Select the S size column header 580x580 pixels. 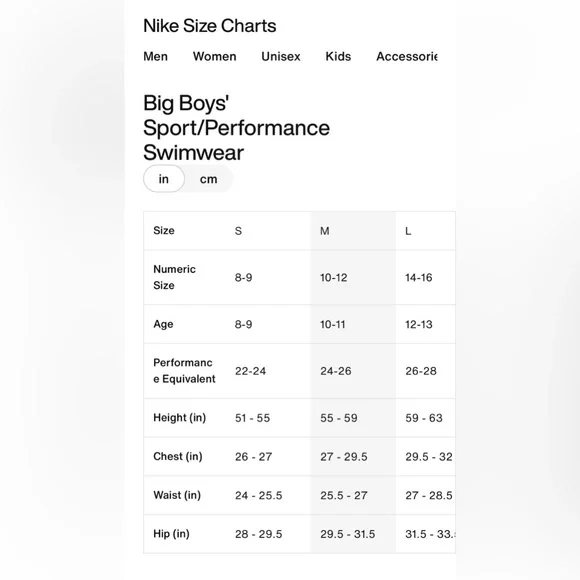tap(238, 231)
